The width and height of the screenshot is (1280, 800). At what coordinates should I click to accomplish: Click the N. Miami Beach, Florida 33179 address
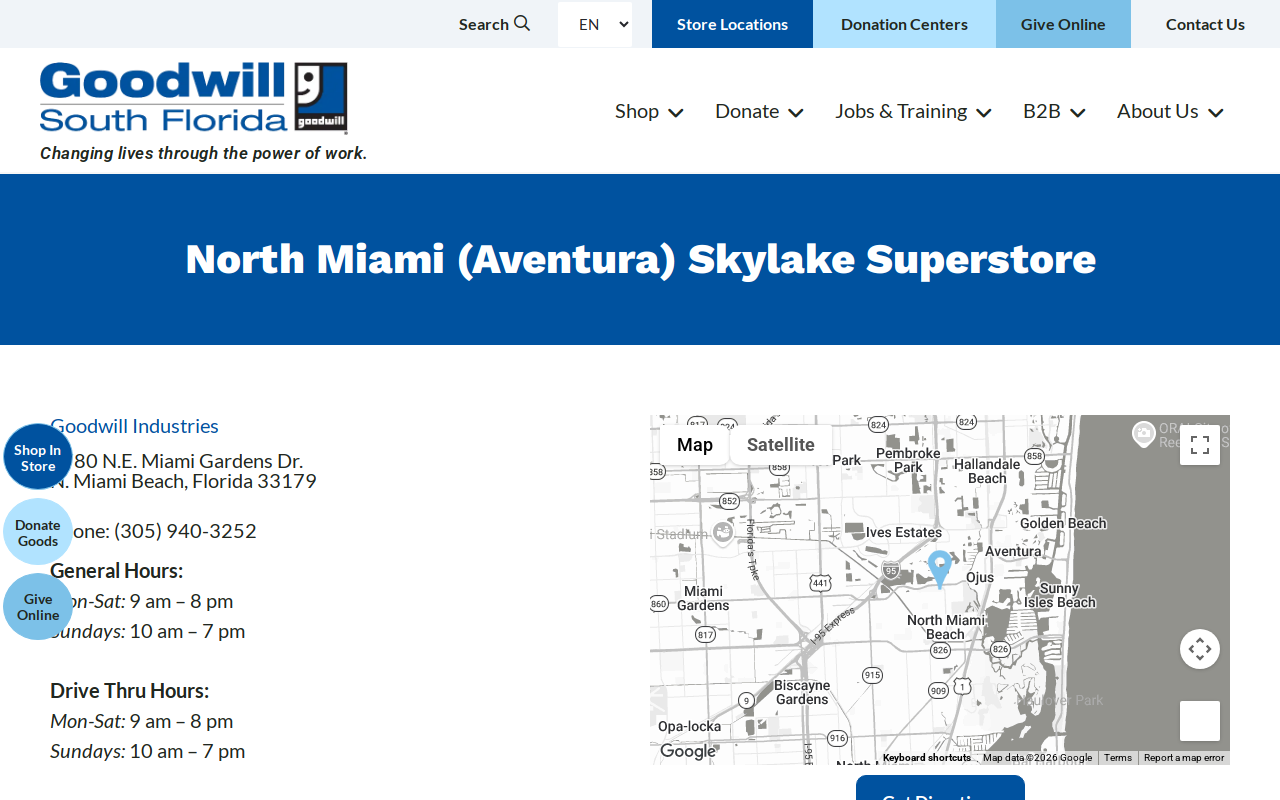183,481
